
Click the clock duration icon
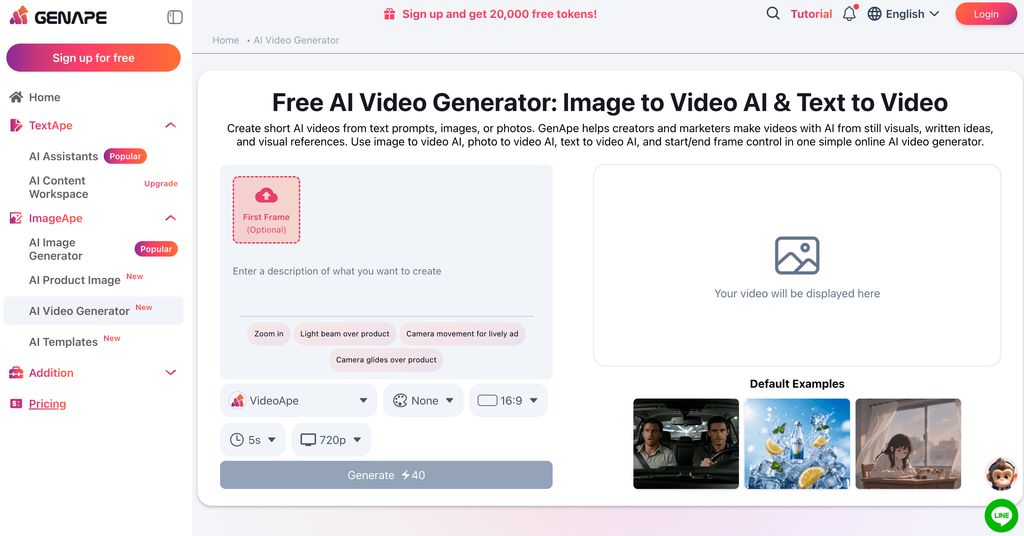point(237,440)
